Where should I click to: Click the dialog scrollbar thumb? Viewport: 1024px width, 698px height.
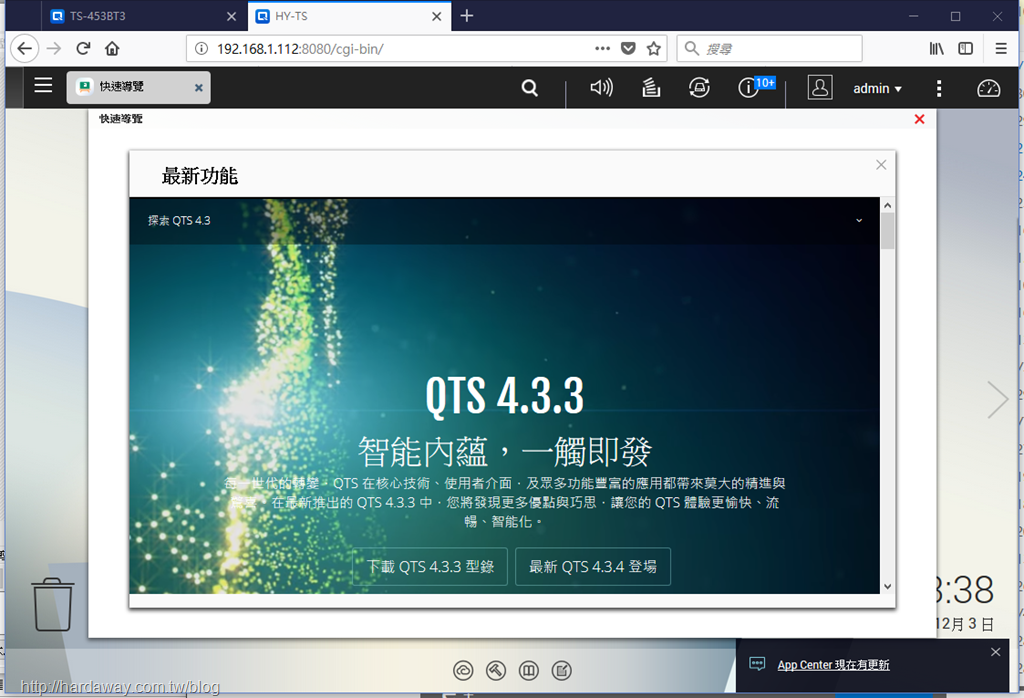pos(887,230)
